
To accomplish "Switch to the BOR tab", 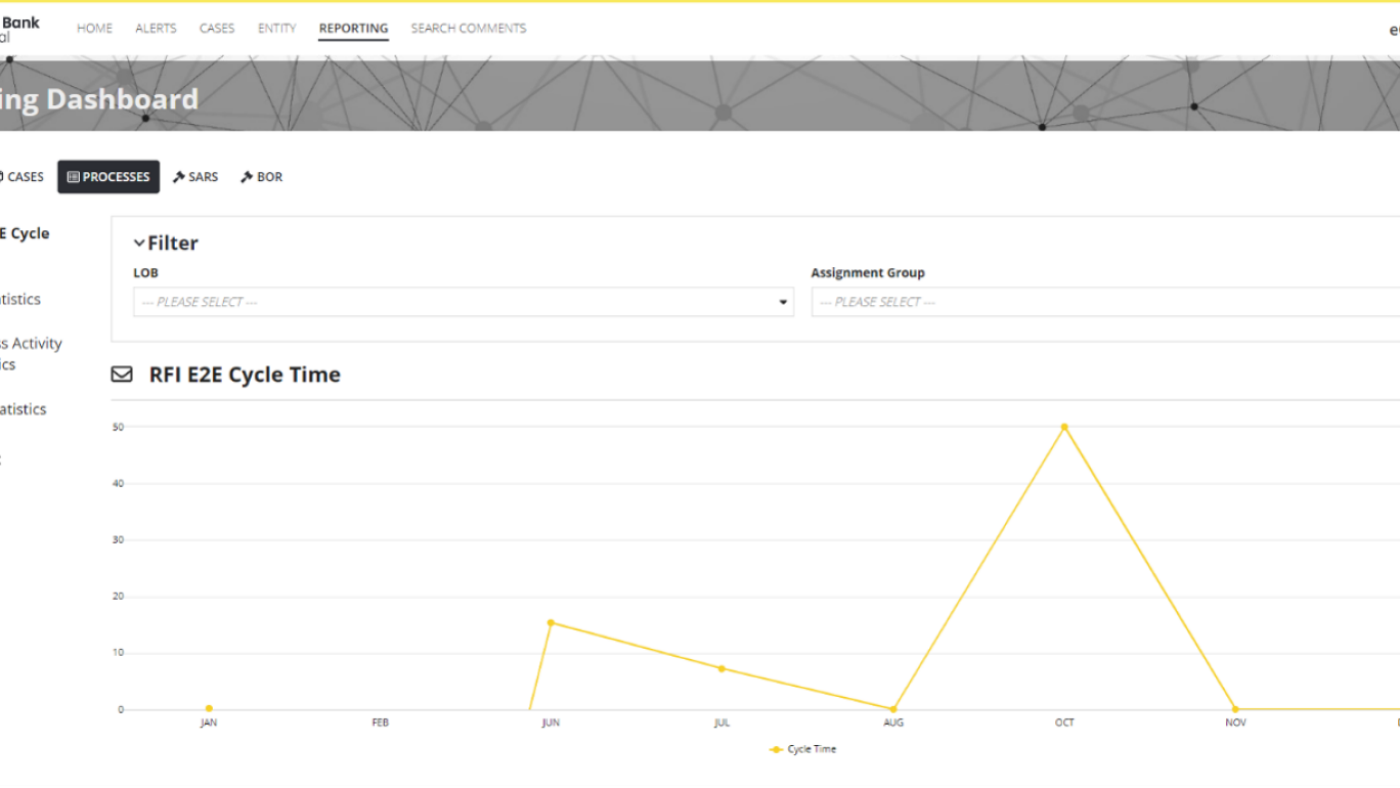I will coord(269,177).
